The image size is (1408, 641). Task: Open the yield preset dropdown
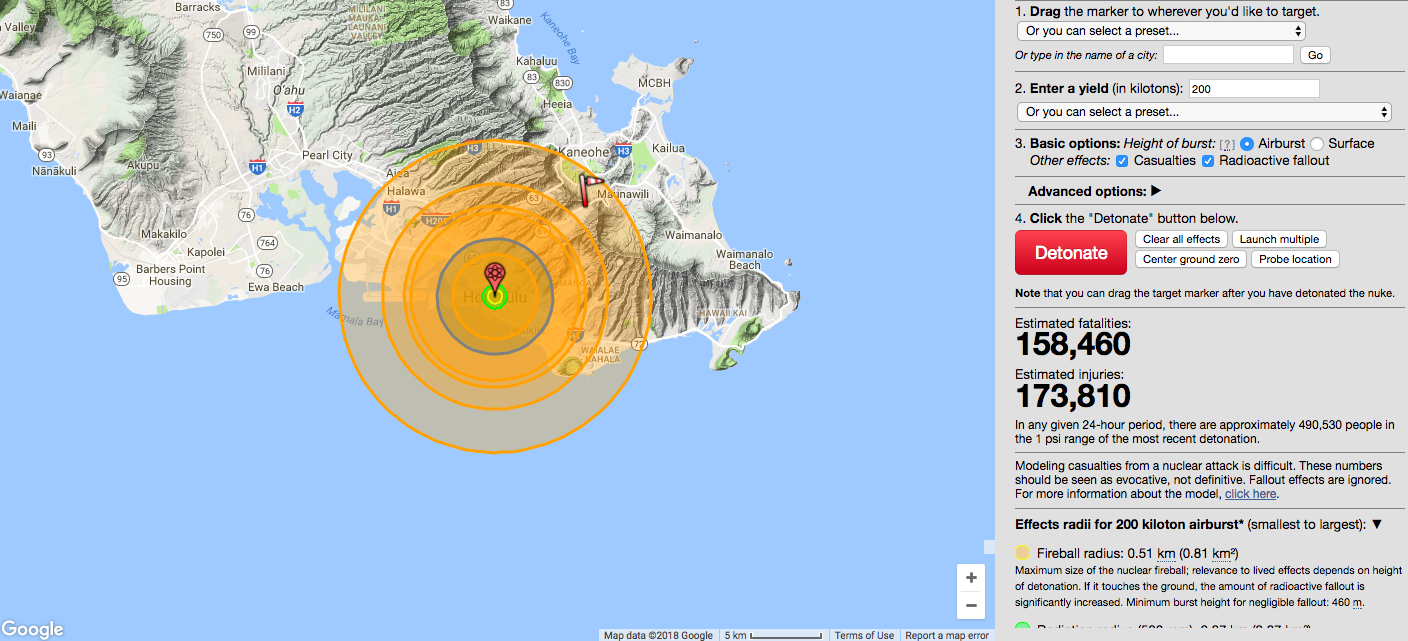click(1203, 112)
